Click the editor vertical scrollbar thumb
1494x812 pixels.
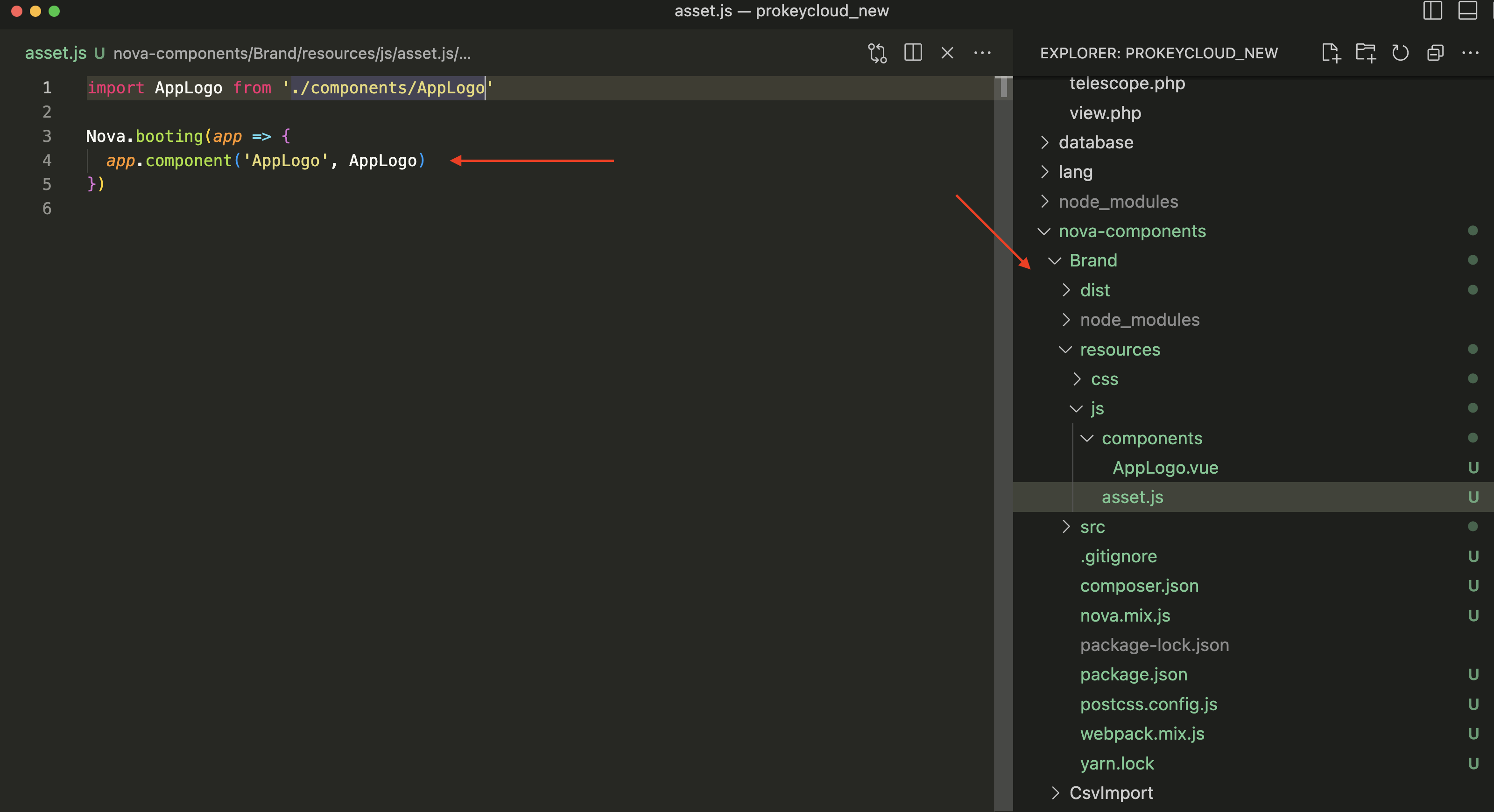(x=1003, y=87)
